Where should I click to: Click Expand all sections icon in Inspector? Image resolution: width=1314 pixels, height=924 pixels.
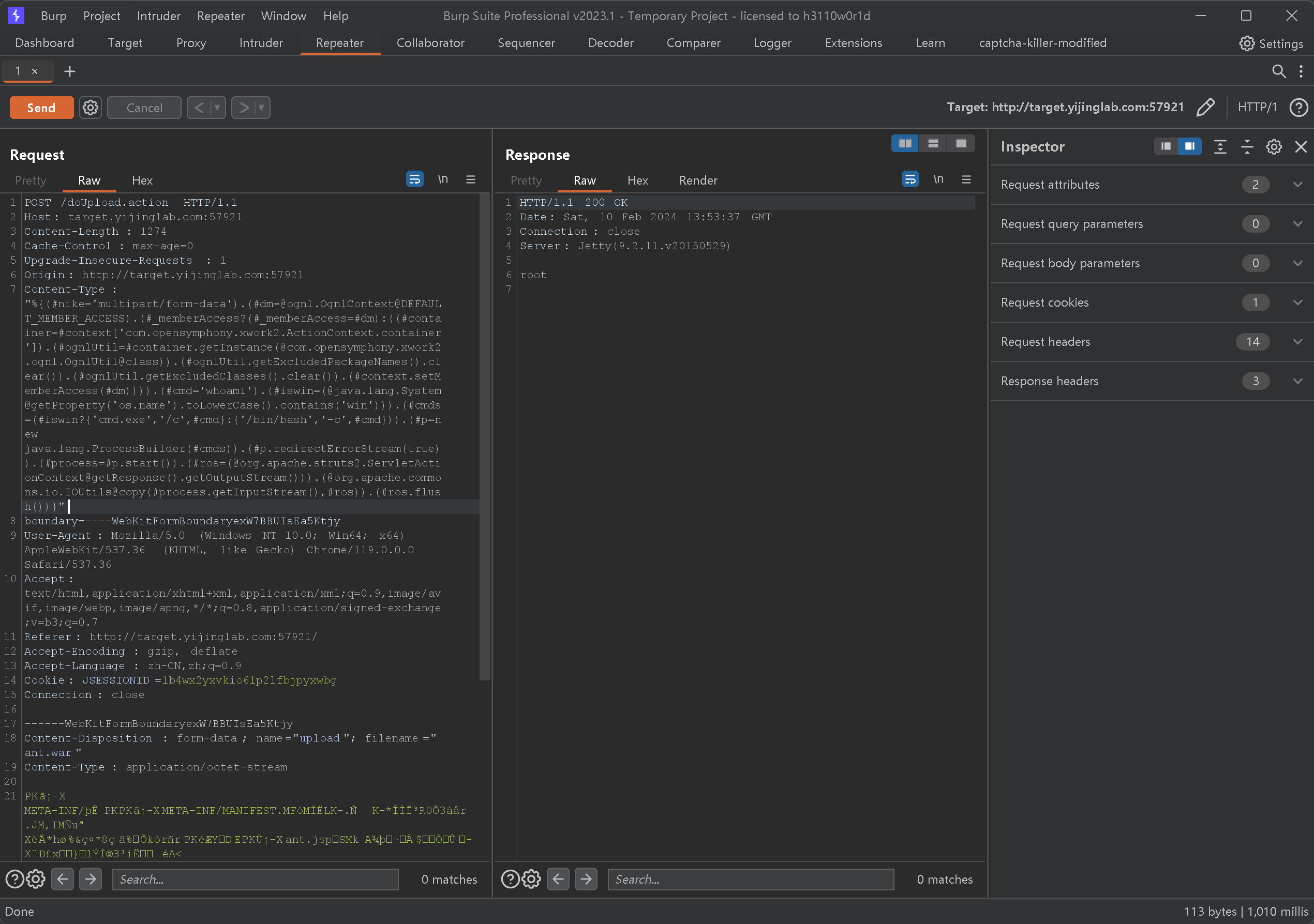pos(1220,147)
